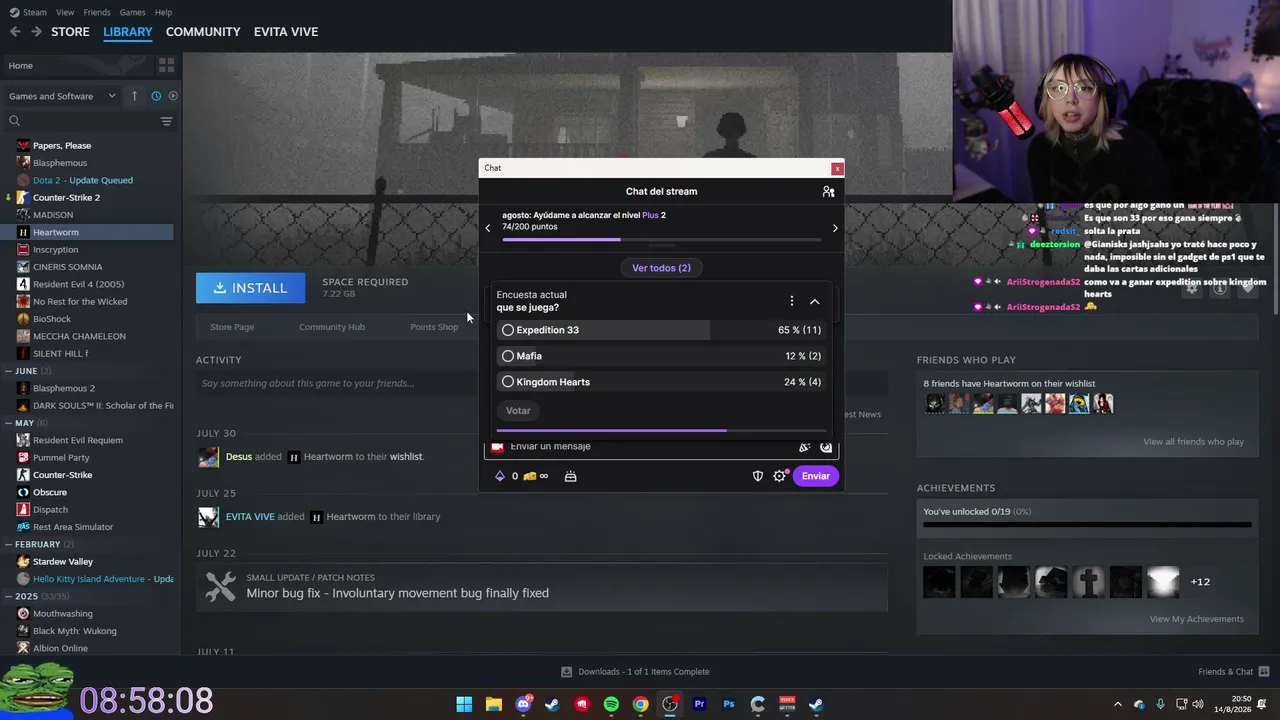The height and width of the screenshot is (720, 1280).
Task: Open Friends & Chat panel
Action: [1234, 672]
